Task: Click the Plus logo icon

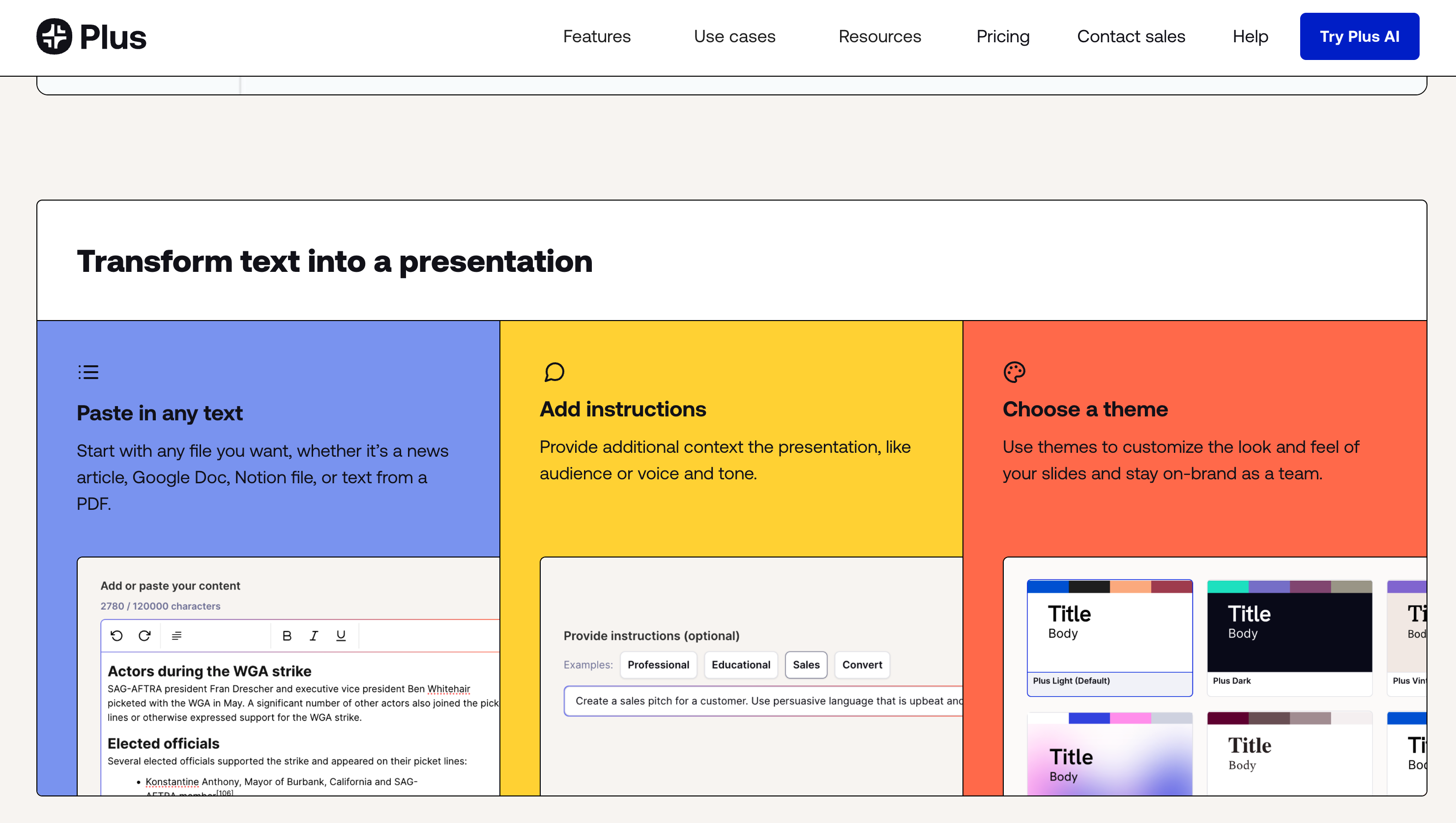Action: 54,36
